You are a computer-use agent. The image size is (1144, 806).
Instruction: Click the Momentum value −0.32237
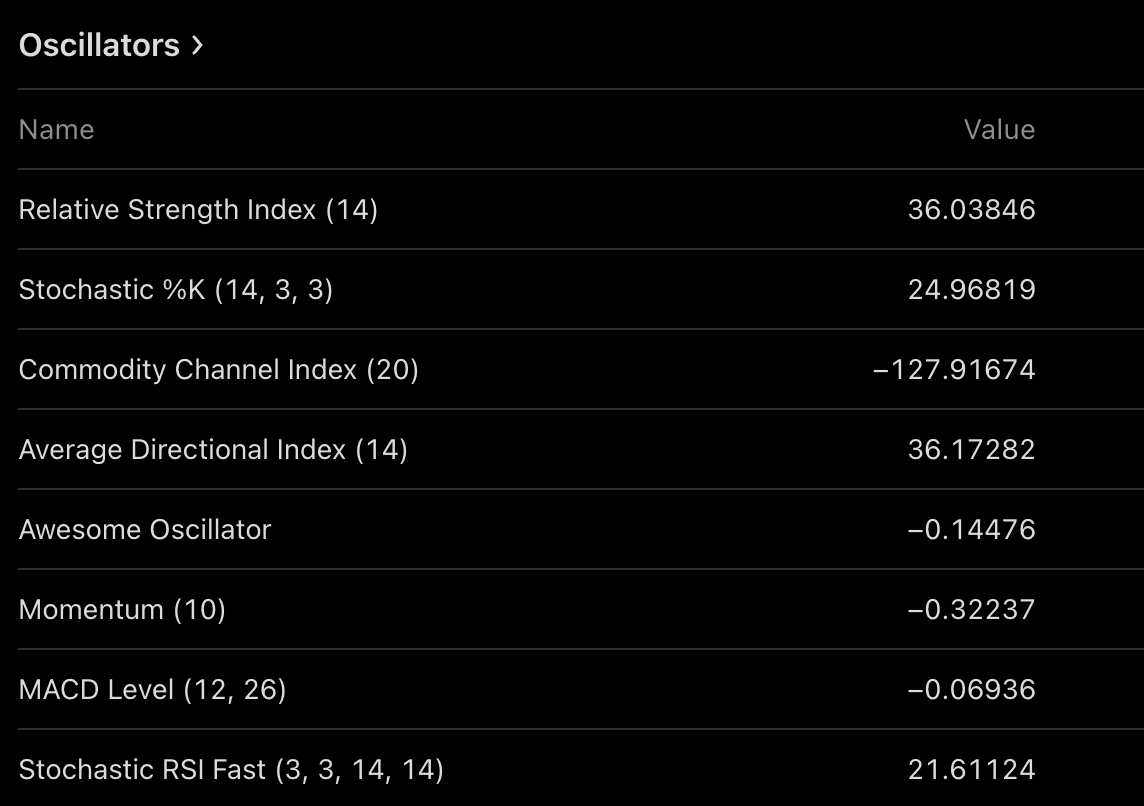pyautogui.click(x=971, y=609)
